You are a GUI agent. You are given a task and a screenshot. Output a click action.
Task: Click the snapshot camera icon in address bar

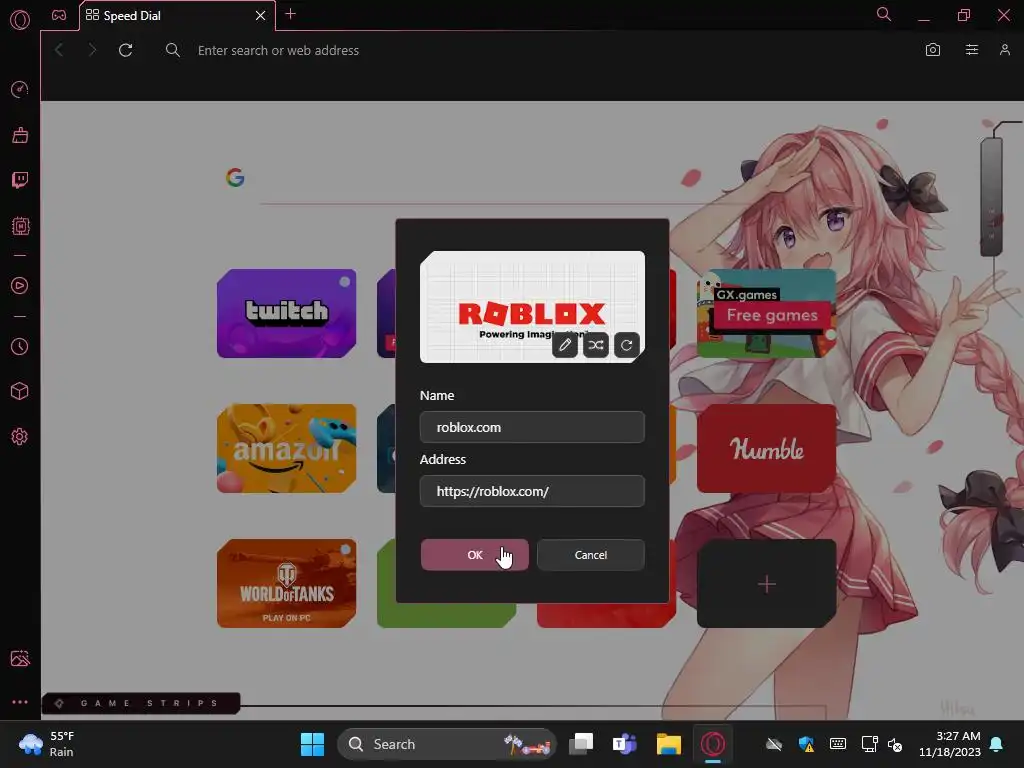pos(933,50)
